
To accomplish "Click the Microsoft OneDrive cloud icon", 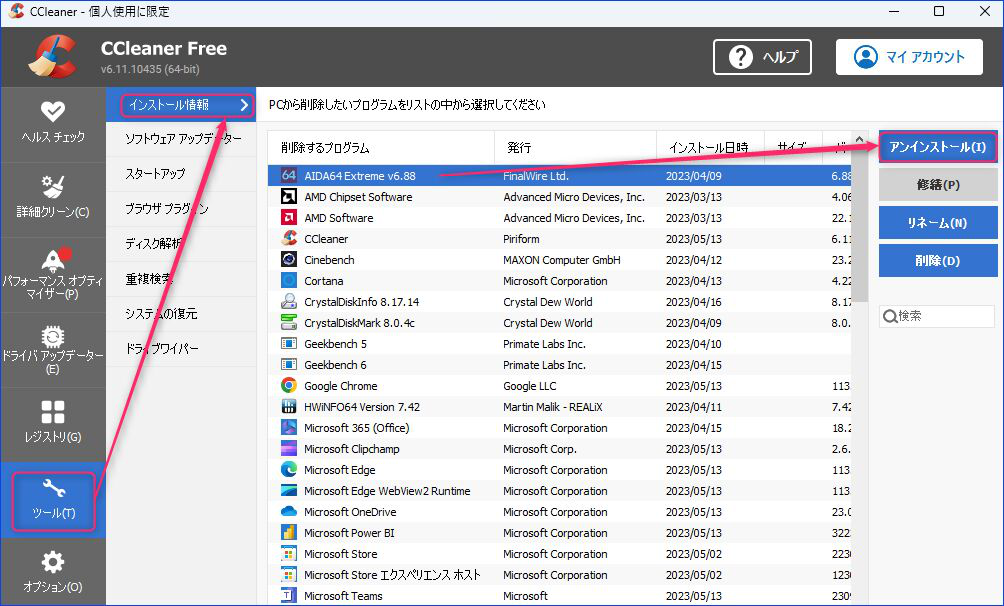I will point(289,512).
